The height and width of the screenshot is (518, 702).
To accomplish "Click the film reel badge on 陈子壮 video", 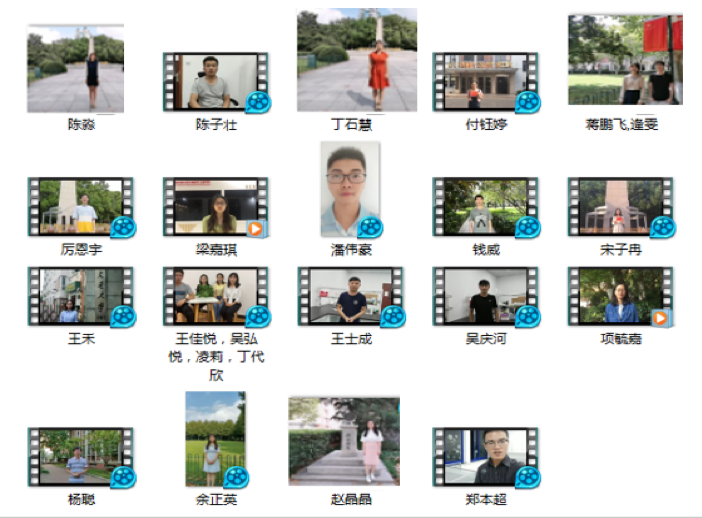I will tap(259, 102).
